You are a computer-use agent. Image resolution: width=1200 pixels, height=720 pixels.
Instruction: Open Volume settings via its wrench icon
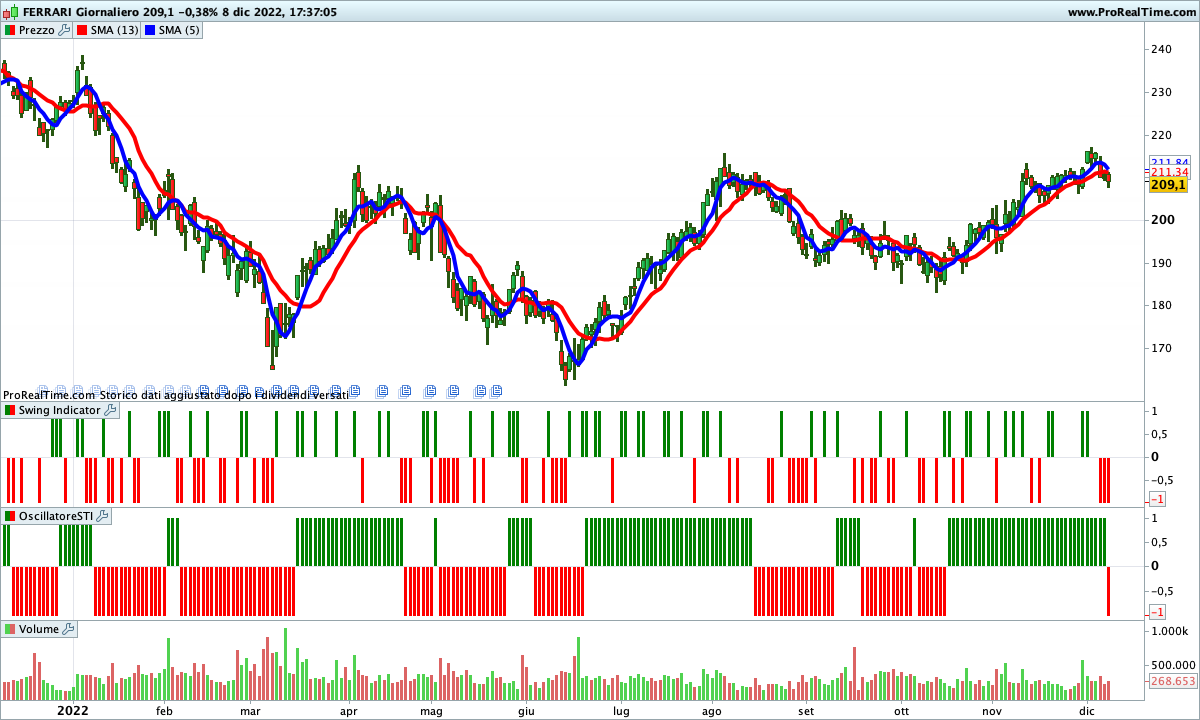[68, 629]
